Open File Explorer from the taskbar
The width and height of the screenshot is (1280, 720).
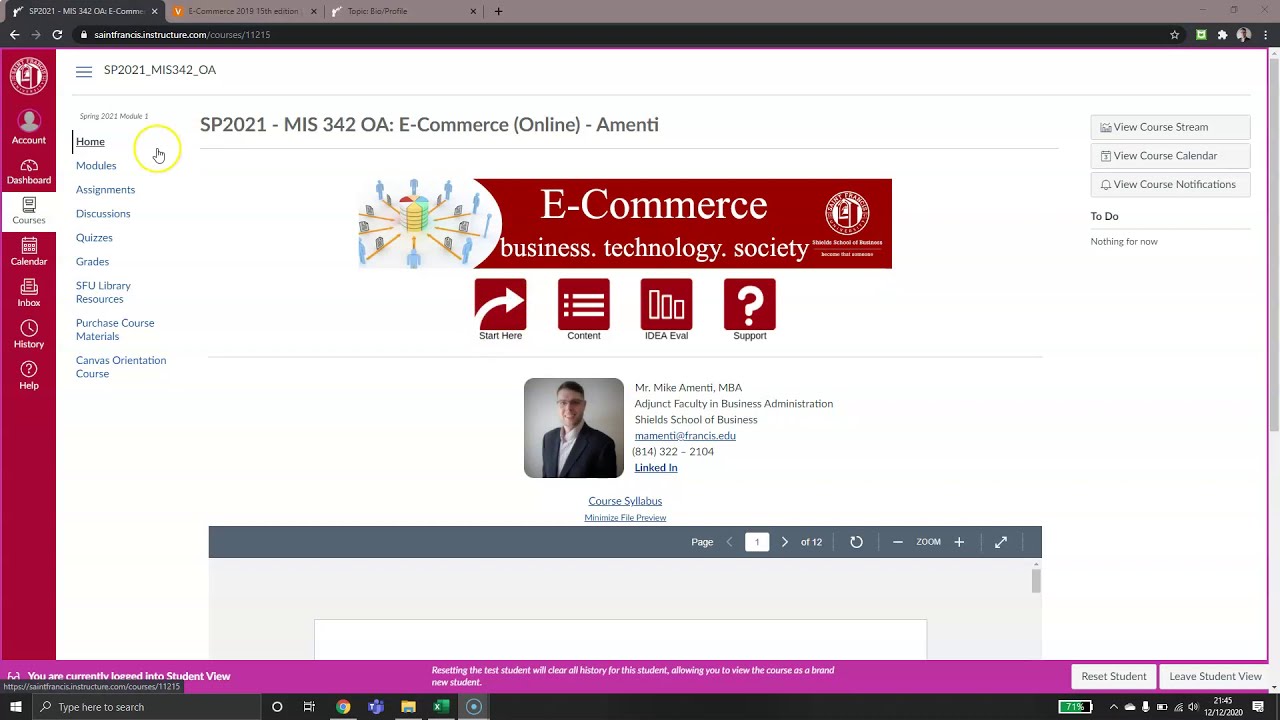point(408,707)
